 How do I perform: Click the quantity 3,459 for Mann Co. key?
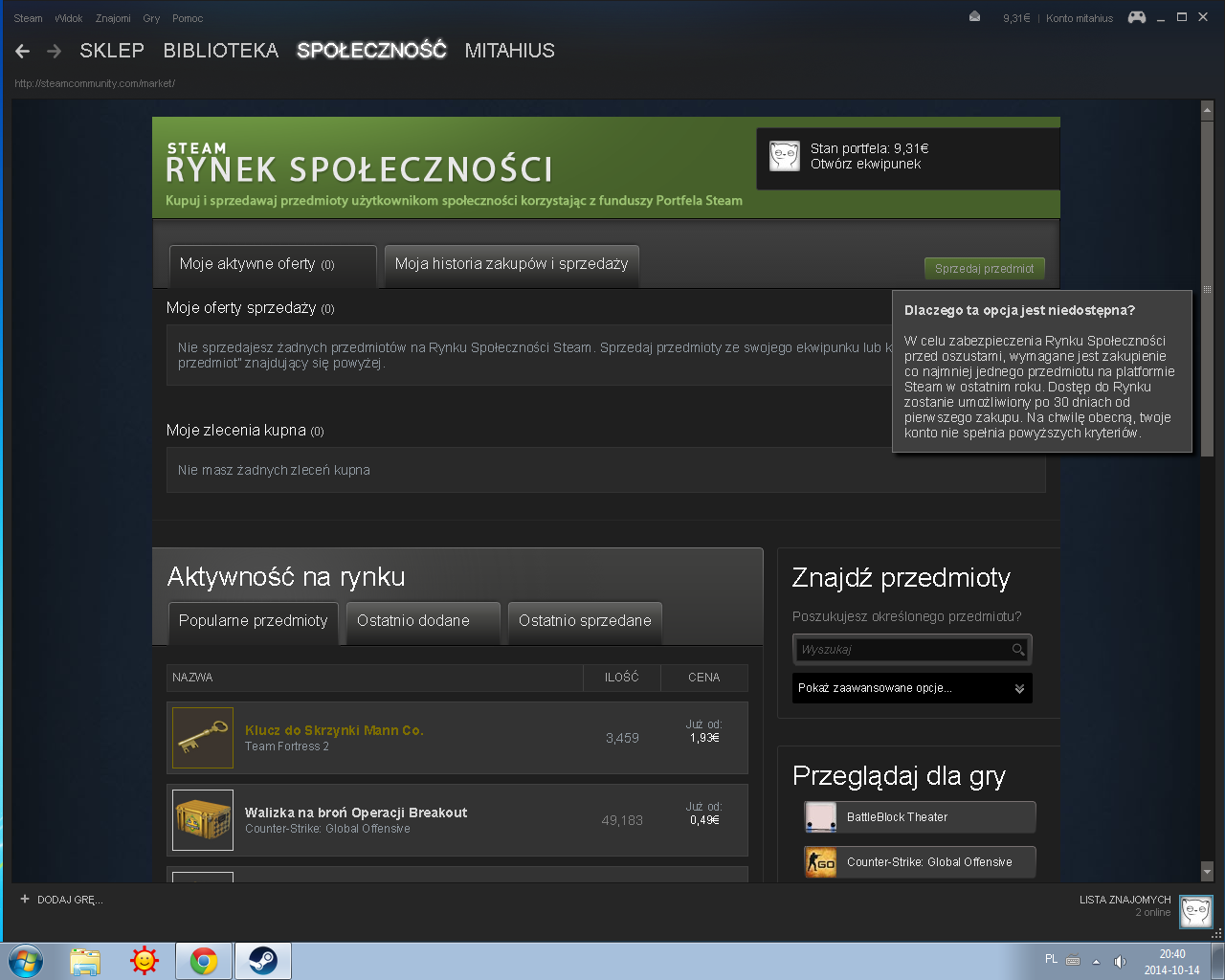[x=622, y=738]
